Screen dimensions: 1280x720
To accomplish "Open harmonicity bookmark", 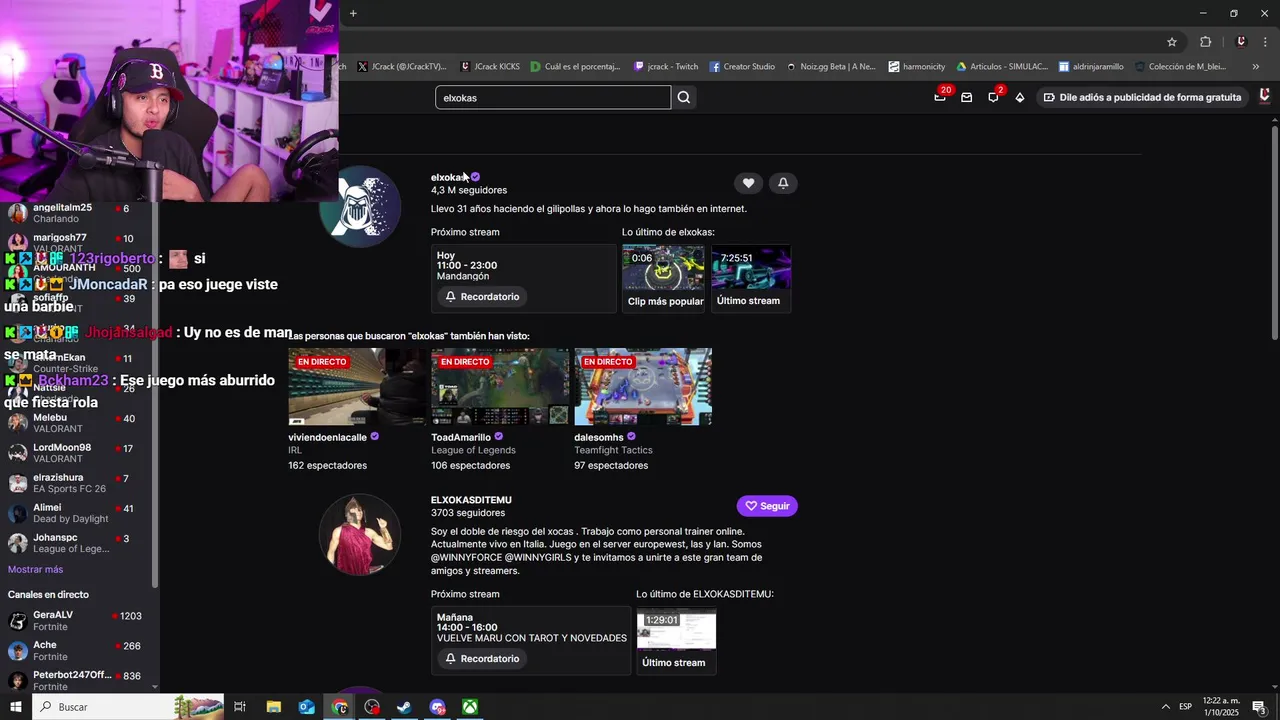I will click(917, 67).
